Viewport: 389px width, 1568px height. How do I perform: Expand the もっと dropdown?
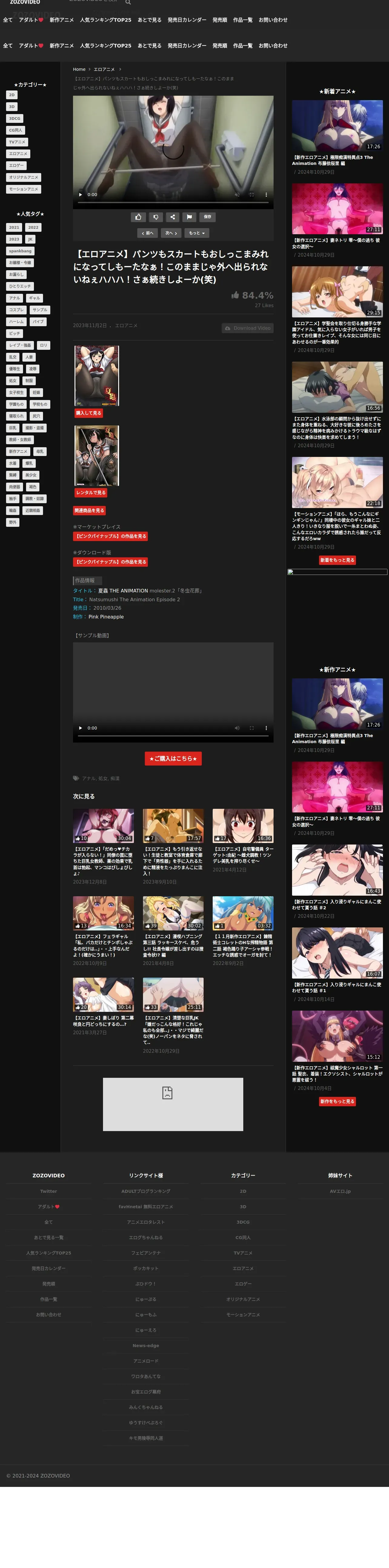196,233
